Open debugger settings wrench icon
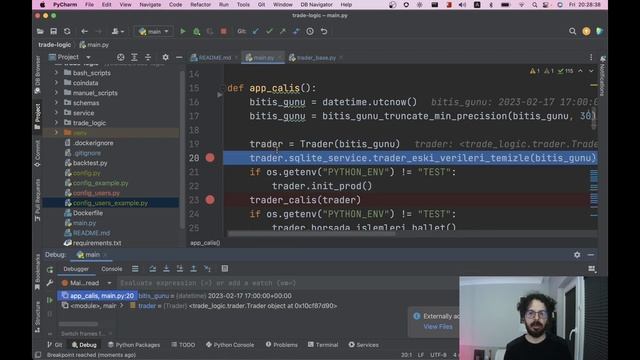This screenshot has width=640, height=360. 50,283
